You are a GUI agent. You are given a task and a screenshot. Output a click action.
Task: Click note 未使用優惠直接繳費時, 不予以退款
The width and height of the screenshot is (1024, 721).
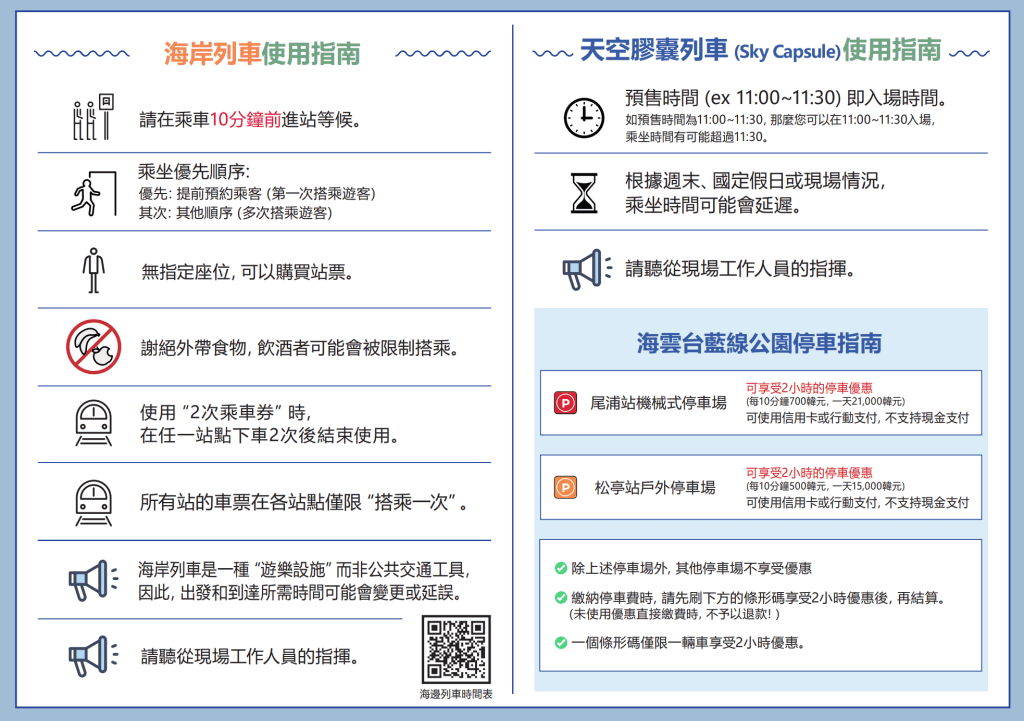tap(675, 615)
